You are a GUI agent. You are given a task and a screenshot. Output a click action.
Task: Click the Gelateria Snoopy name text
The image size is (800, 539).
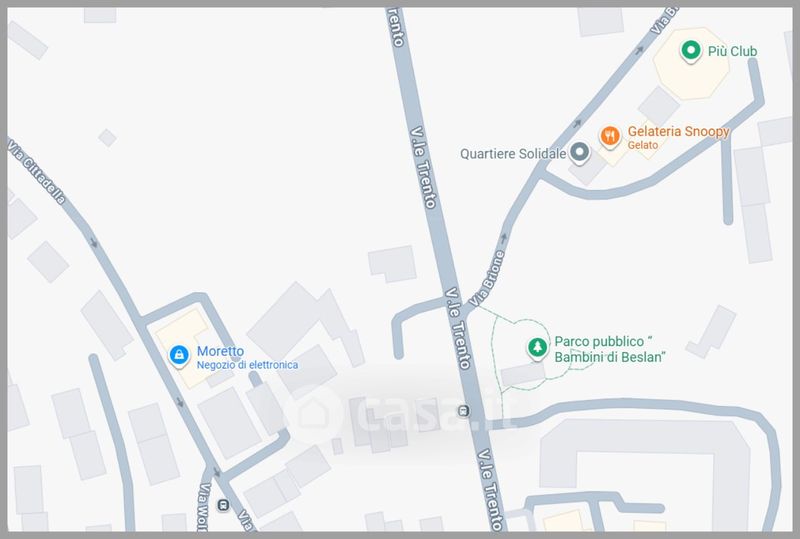(678, 132)
